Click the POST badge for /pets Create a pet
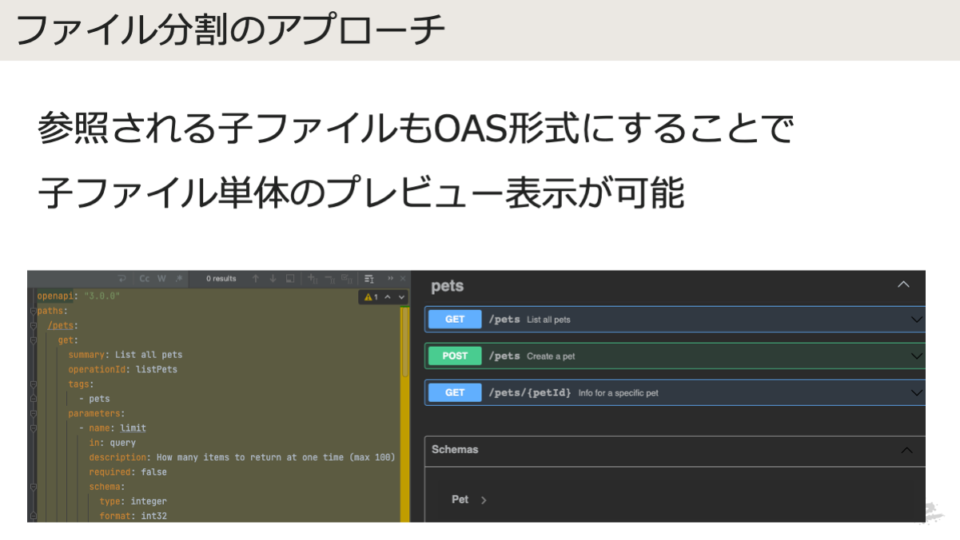 click(455, 356)
